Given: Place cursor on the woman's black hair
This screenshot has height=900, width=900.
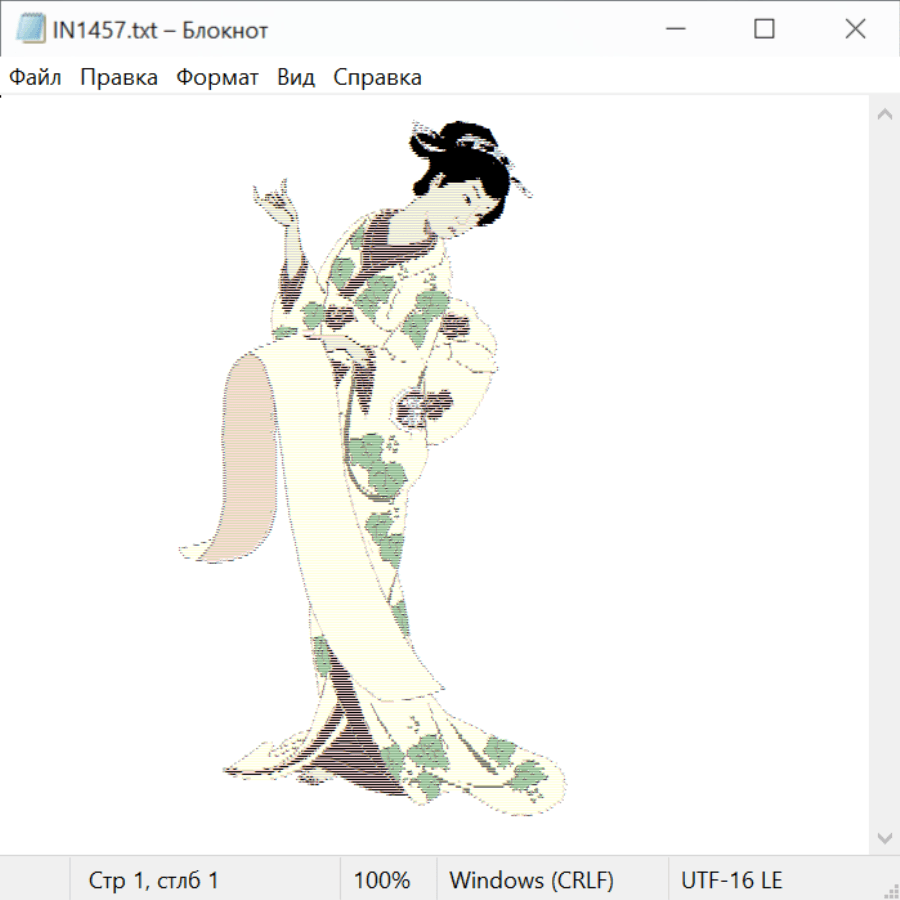Looking at the screenshot, I should pos(465,150).
